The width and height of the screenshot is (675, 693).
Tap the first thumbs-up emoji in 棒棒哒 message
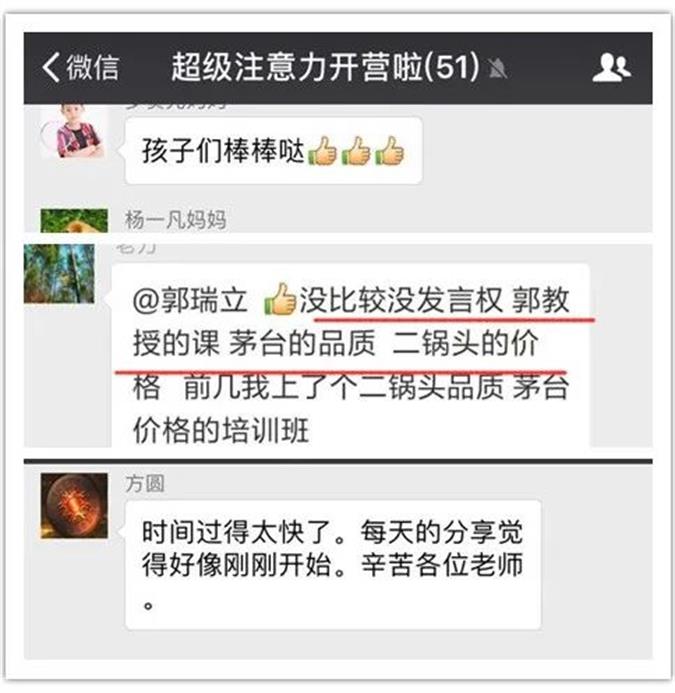322,152
